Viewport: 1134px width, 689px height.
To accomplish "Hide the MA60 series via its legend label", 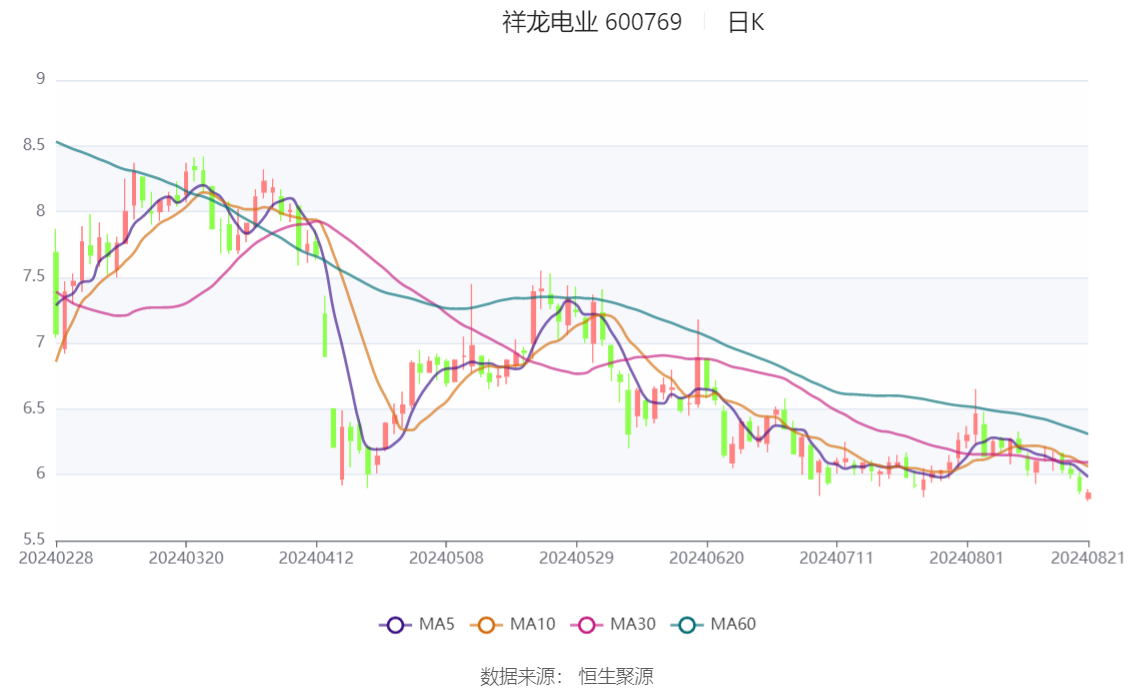I will pyautogui.click(x=733, y=625).
